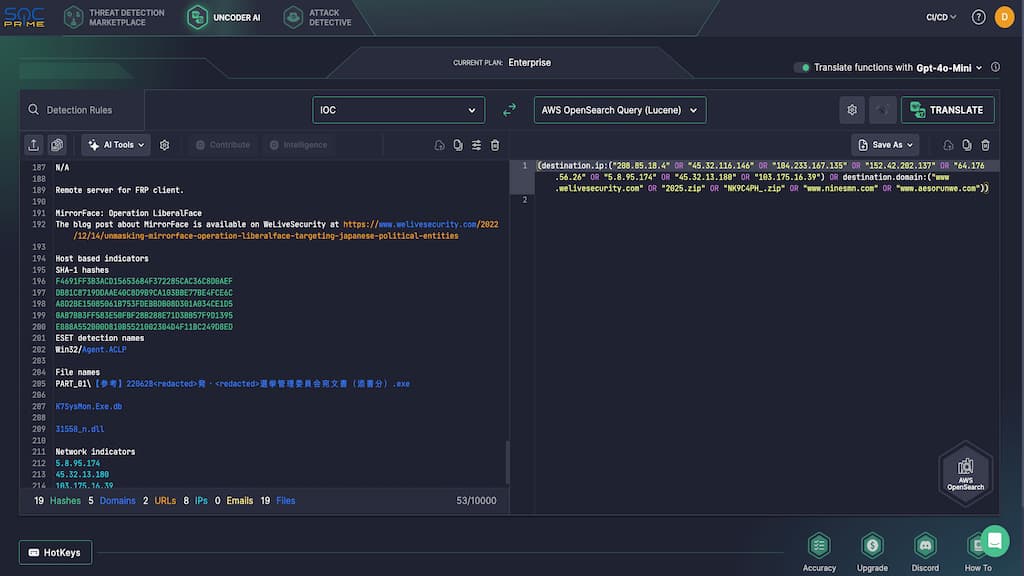Toggle Translate functions with AI switch
Image resolution: width=1024 pixels, height=576 pixels.
[802, 68]
